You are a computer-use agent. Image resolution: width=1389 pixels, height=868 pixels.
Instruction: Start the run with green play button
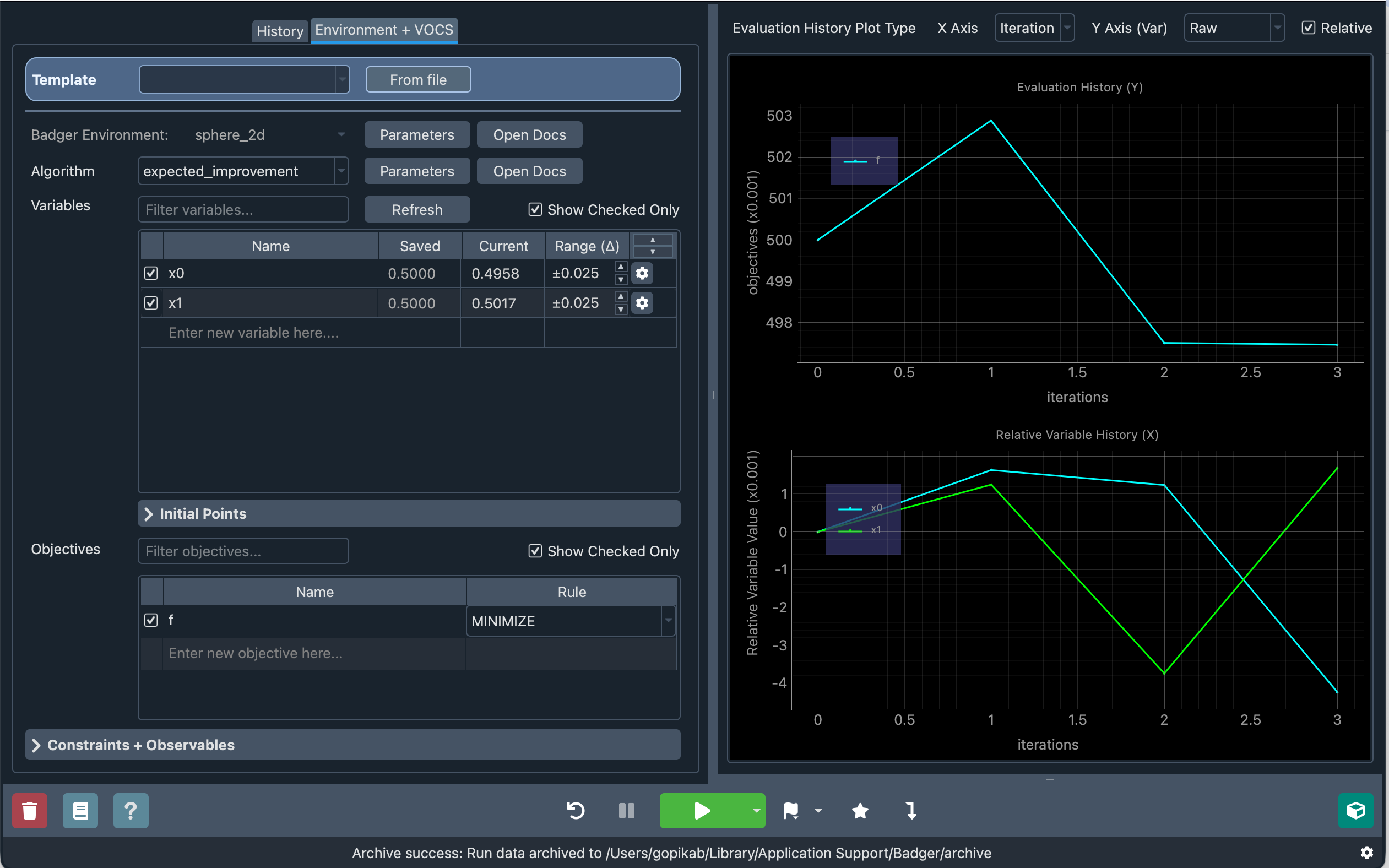coord(703,810)
